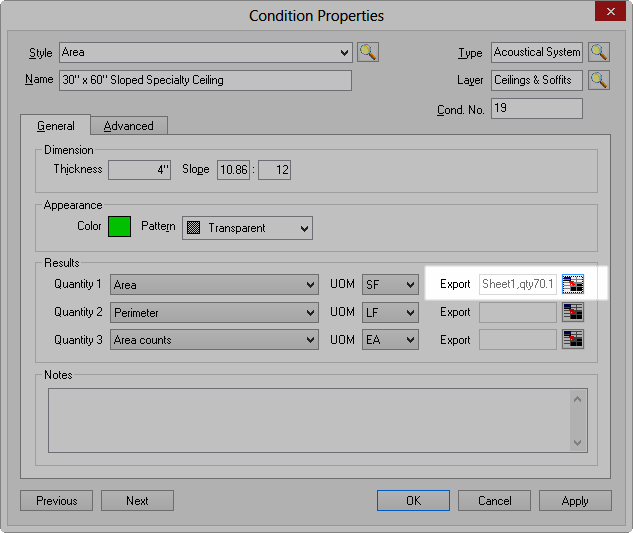This screenshot has height=533, width=633.
Task: Click the Cond. No. field showing 19
Action: (x=537, y=108)
